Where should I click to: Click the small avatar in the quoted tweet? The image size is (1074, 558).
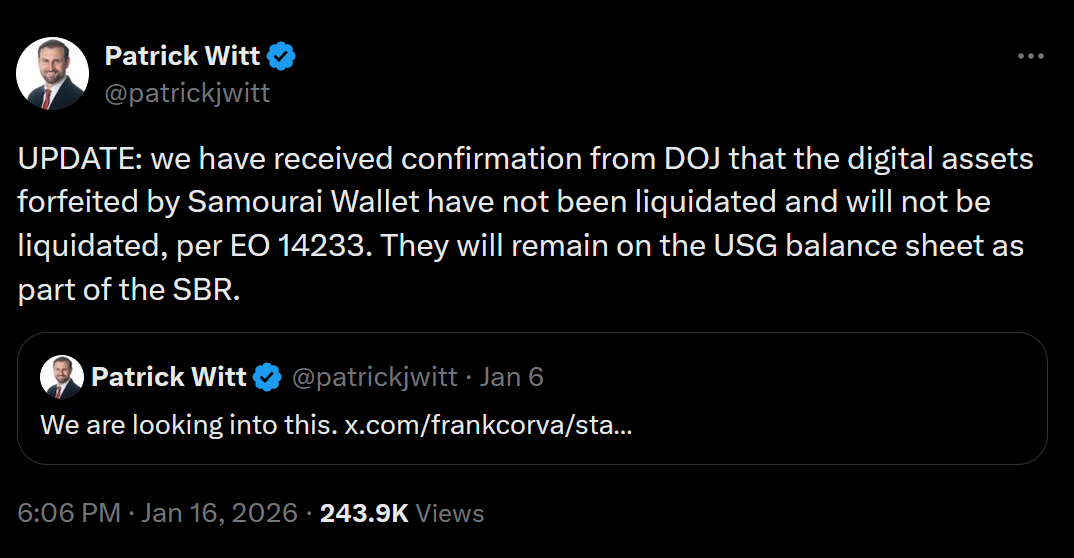coord(62,377)
